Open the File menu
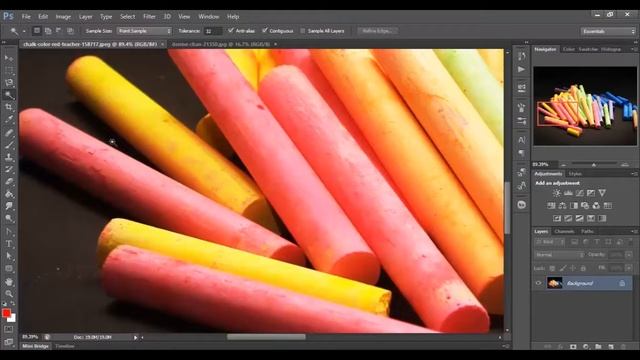The image size is (640, 360). point(26,17)
